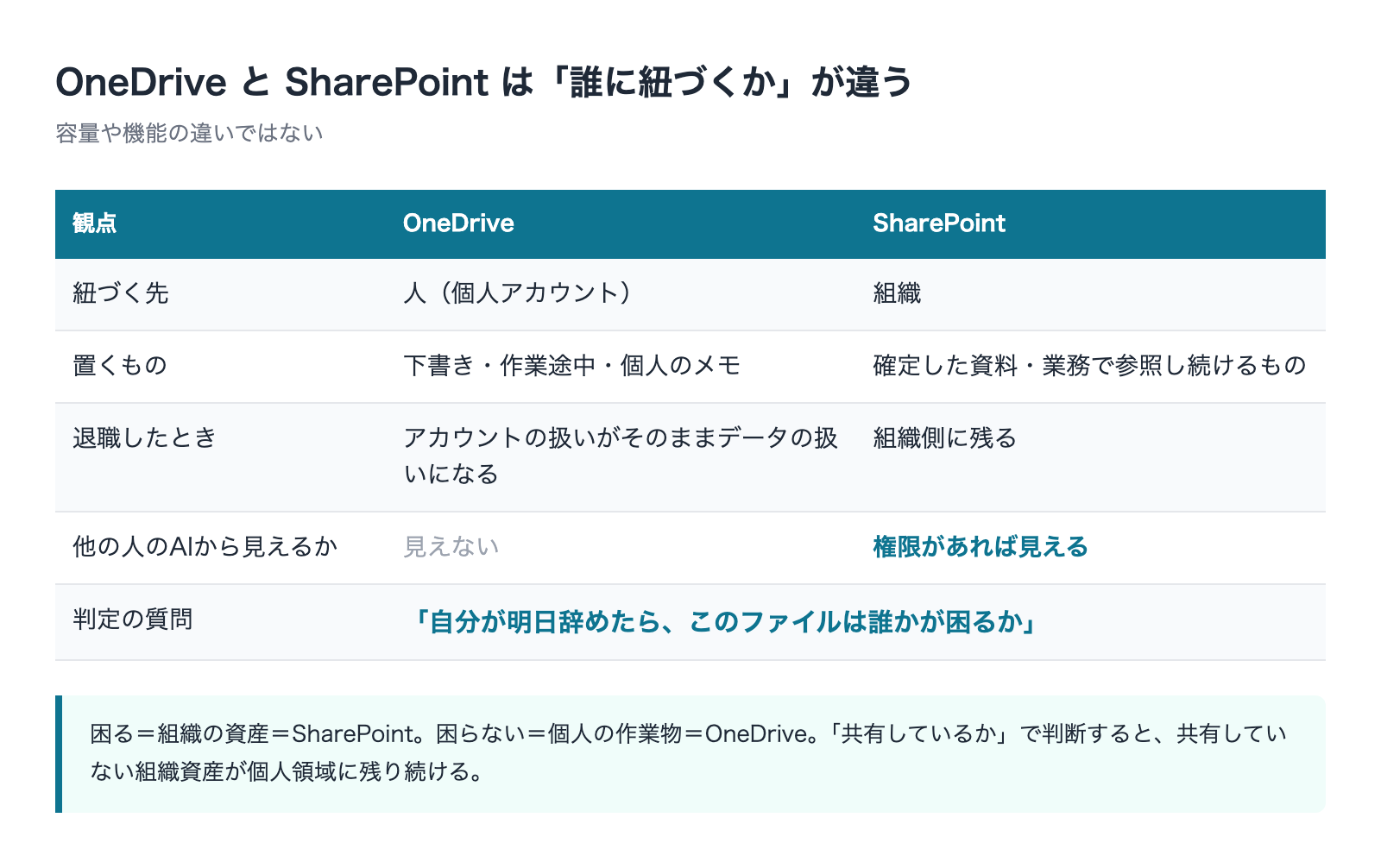Viewport: 1381px width, 868px height.
Task: Select the 紐づく先 row label
Action: [120, 293]
